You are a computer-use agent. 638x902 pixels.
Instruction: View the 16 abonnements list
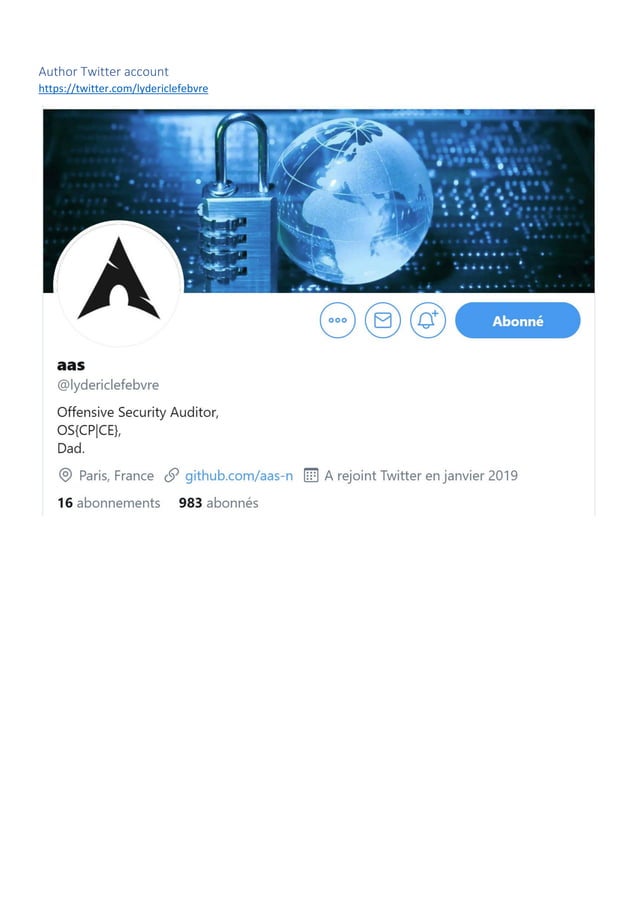pos(109,503)
